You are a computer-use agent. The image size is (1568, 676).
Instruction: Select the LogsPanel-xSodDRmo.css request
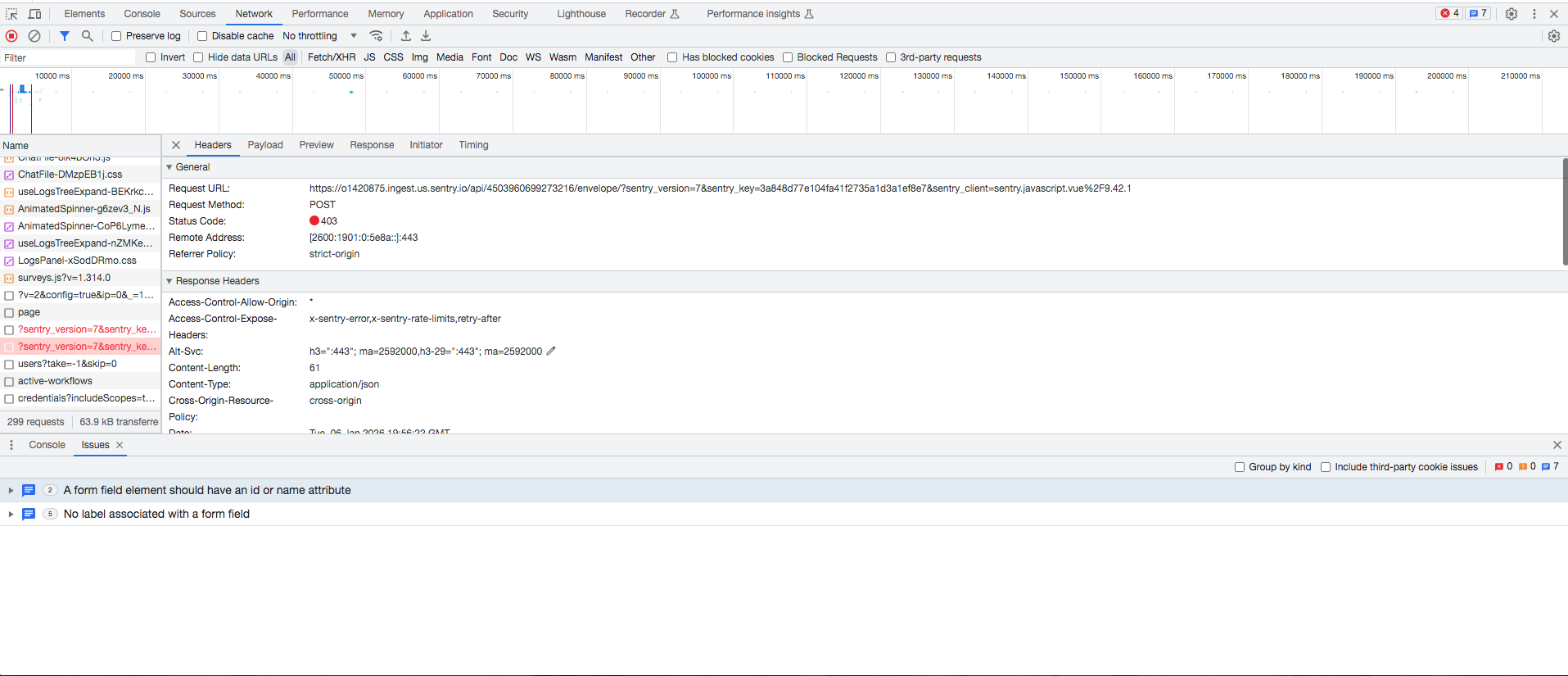(x=80, y=261)
